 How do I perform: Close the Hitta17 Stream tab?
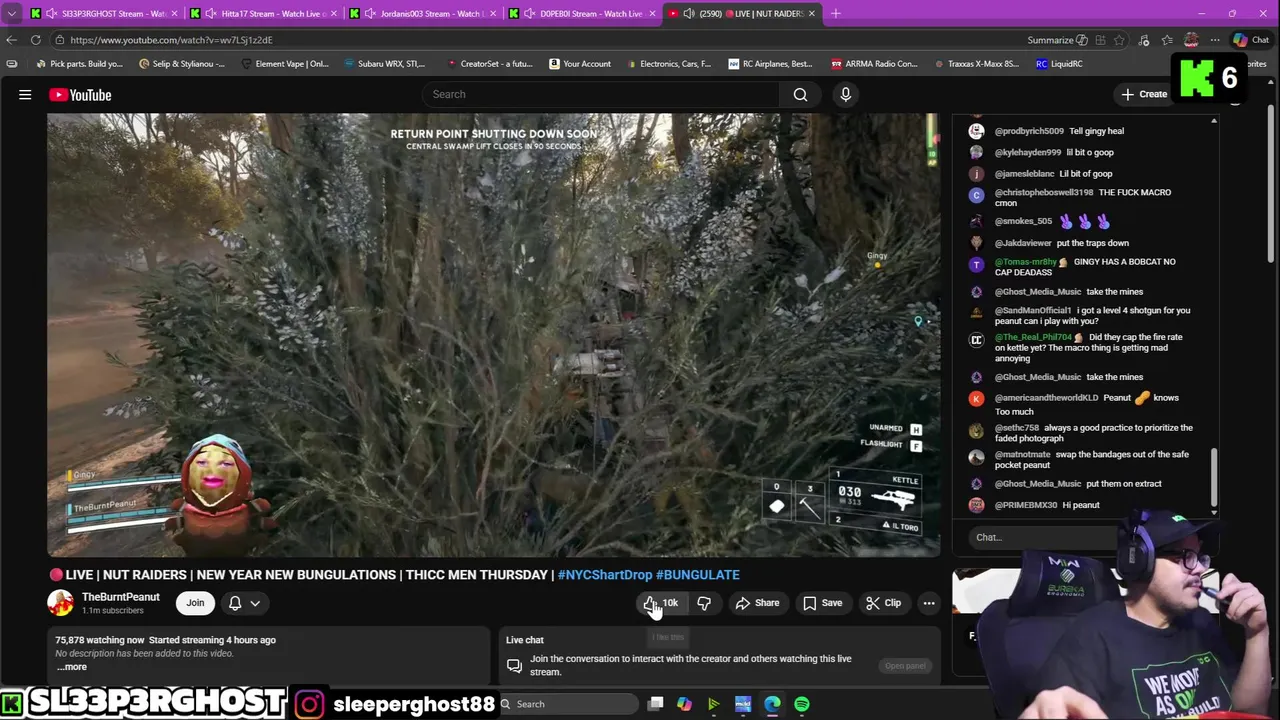(x=333, y=13)
